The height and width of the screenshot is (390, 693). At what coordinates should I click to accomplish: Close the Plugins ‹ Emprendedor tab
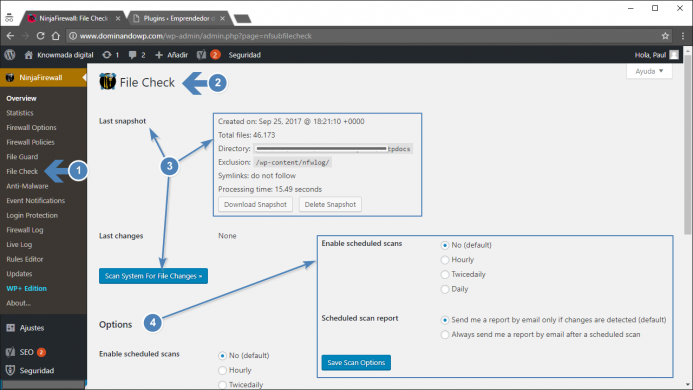(x=222, y=18)
